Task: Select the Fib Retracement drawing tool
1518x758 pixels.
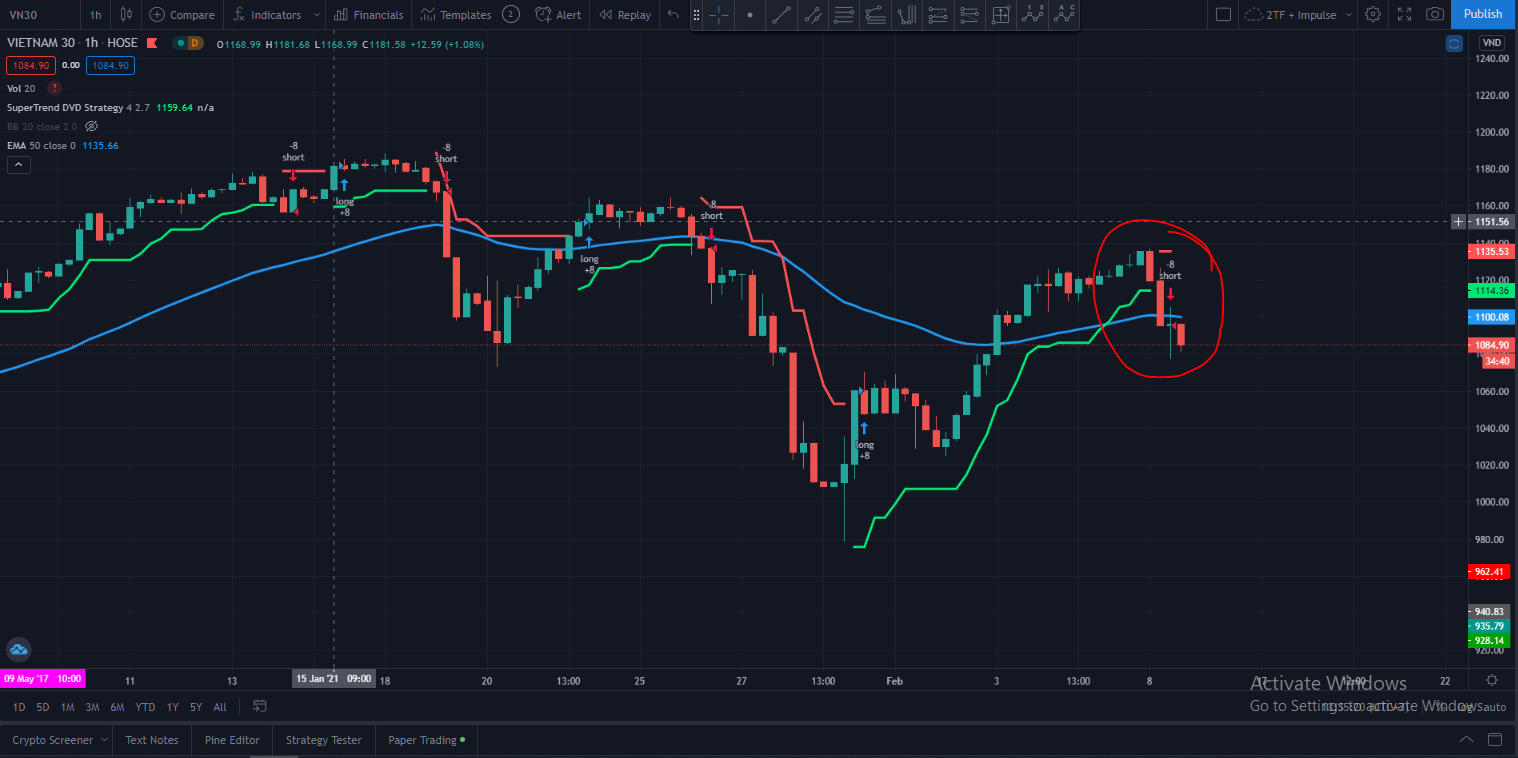Action: pyautogui.click(x=844, y=15)
